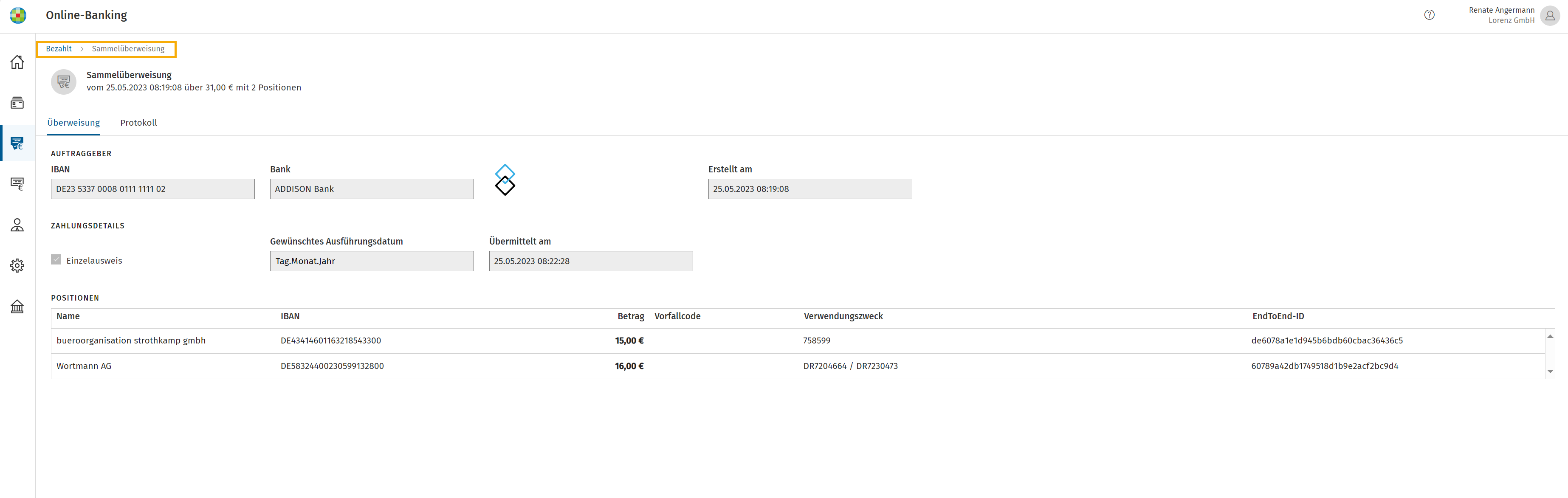1568x498 pixels.
Task: Toggle the Einzelausweis checkbox
Action: (56, 260)
